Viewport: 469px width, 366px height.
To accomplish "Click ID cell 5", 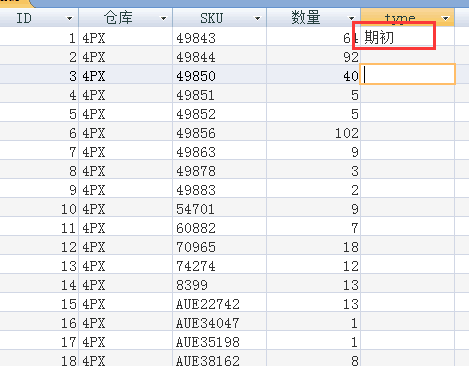I will [39, 112].
